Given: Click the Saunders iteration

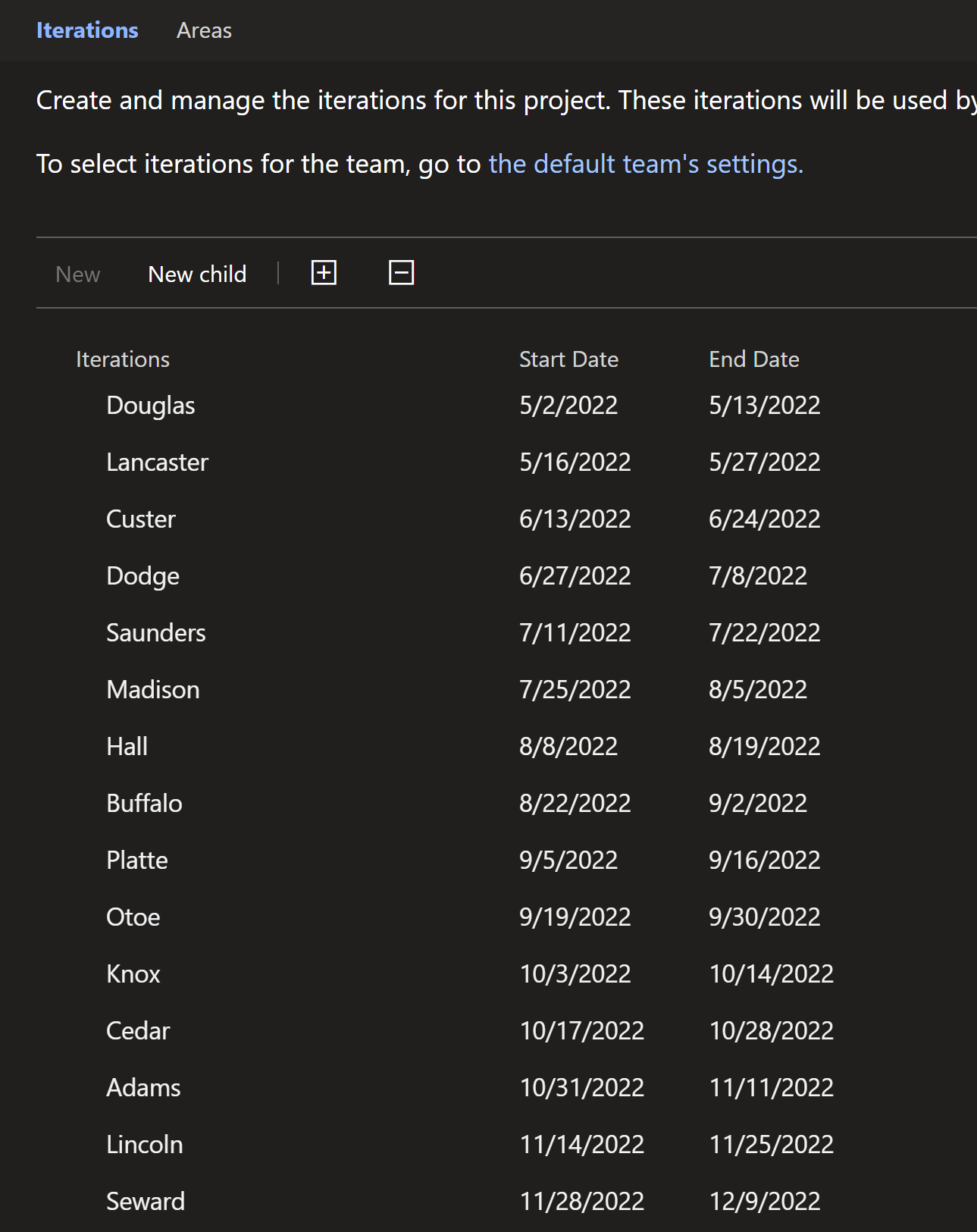Looking at the screenshot, I should tap(156, 633).
